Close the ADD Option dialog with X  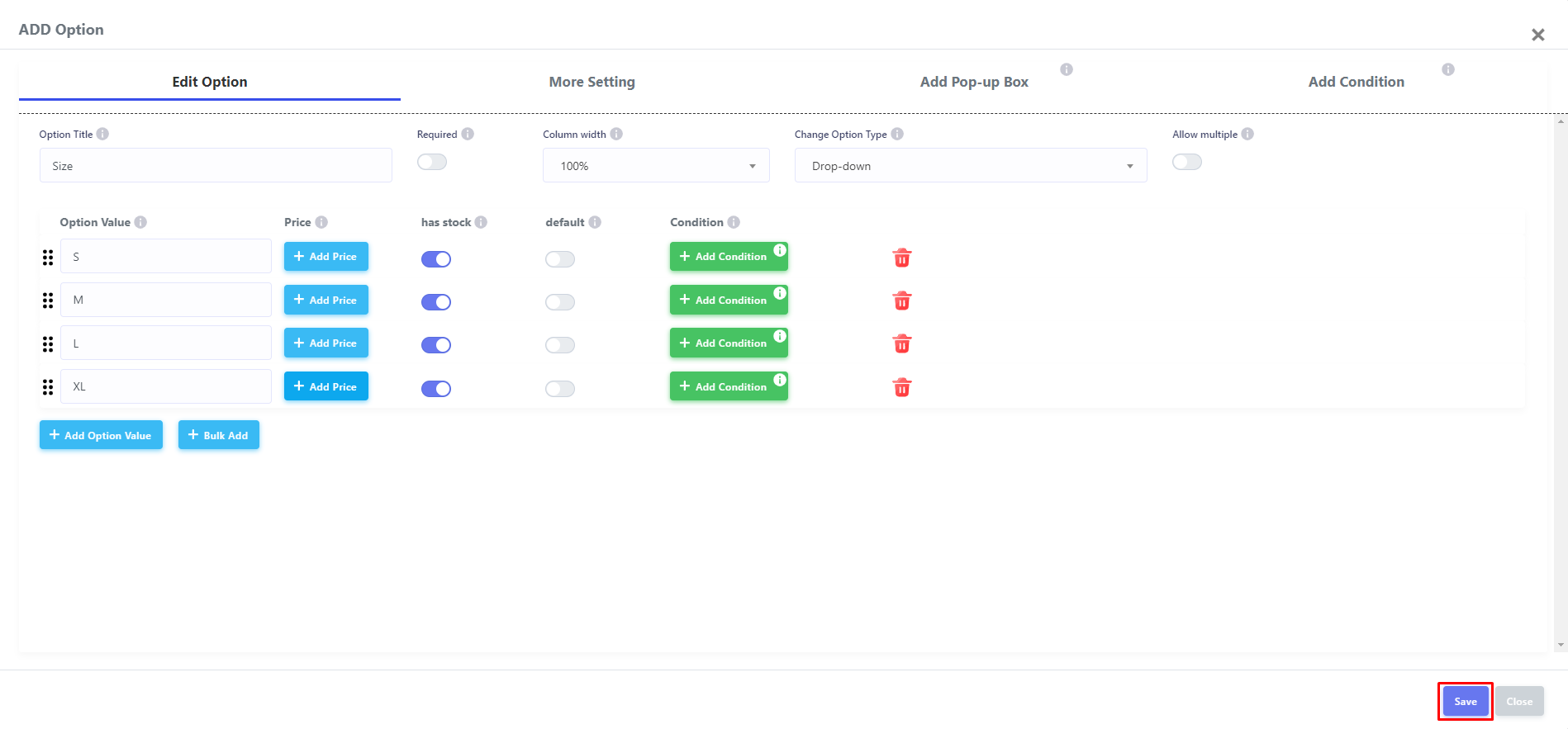point(1537,35)
